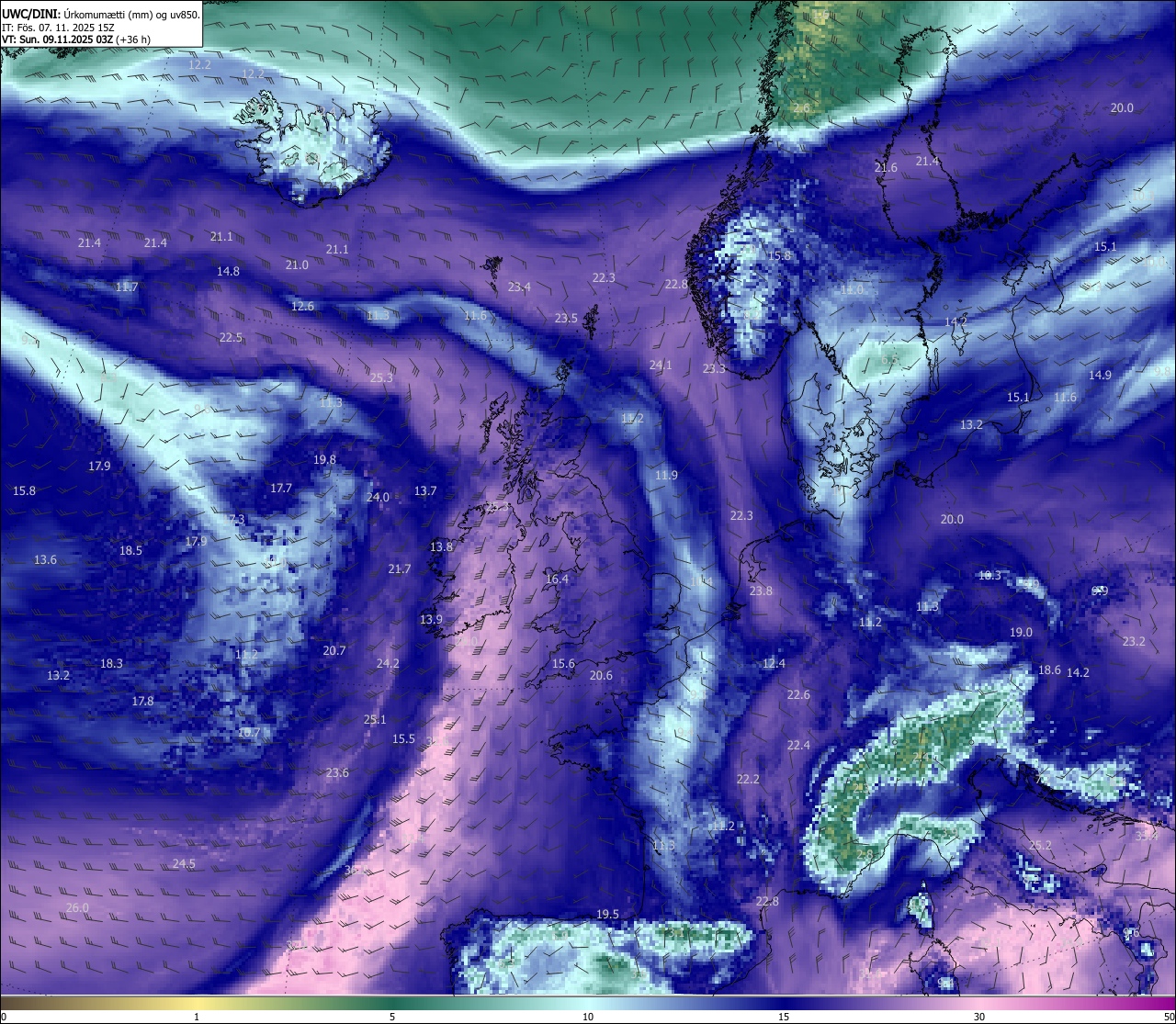Viewport: 1176px width, 1024px height.
Task: Click the map value '22.6'
Action: [x=798, y=694]
